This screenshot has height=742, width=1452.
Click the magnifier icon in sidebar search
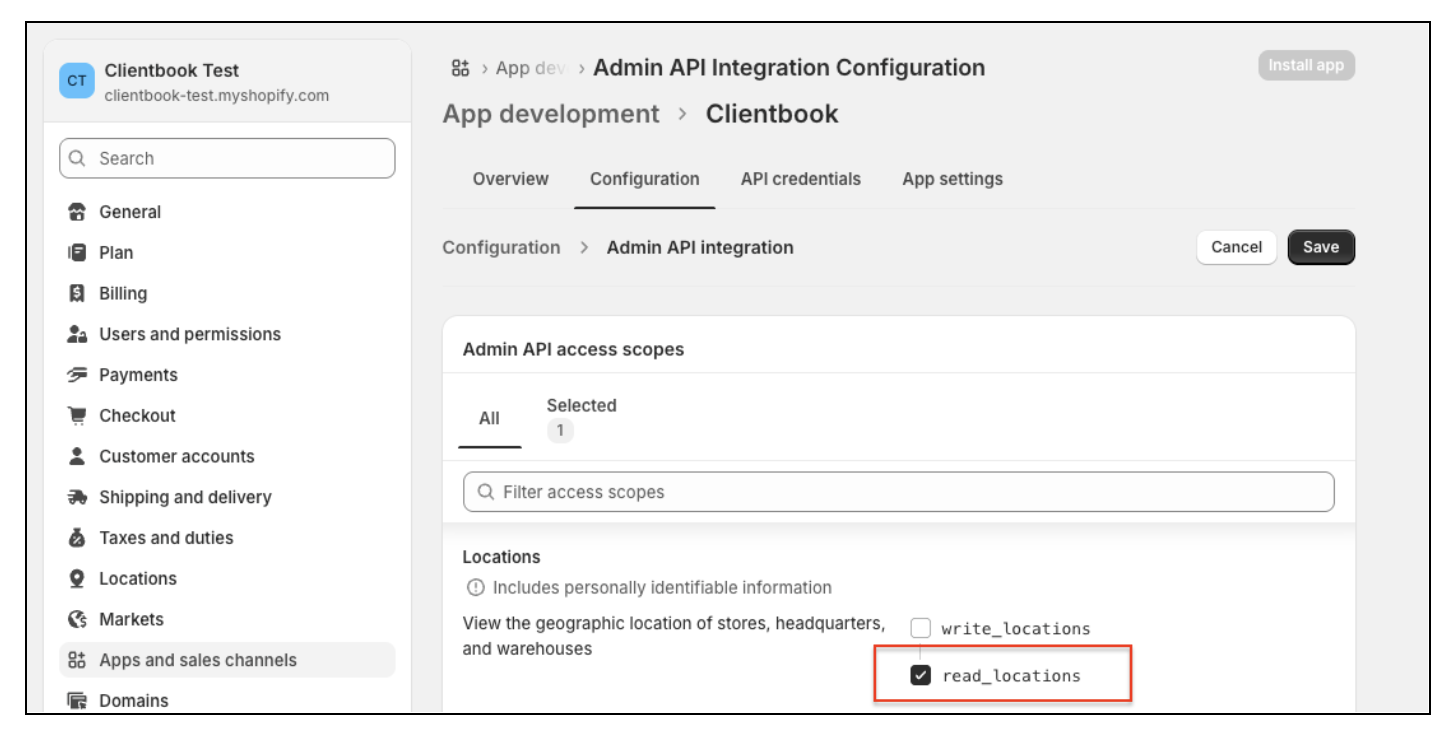coord(78,158)
